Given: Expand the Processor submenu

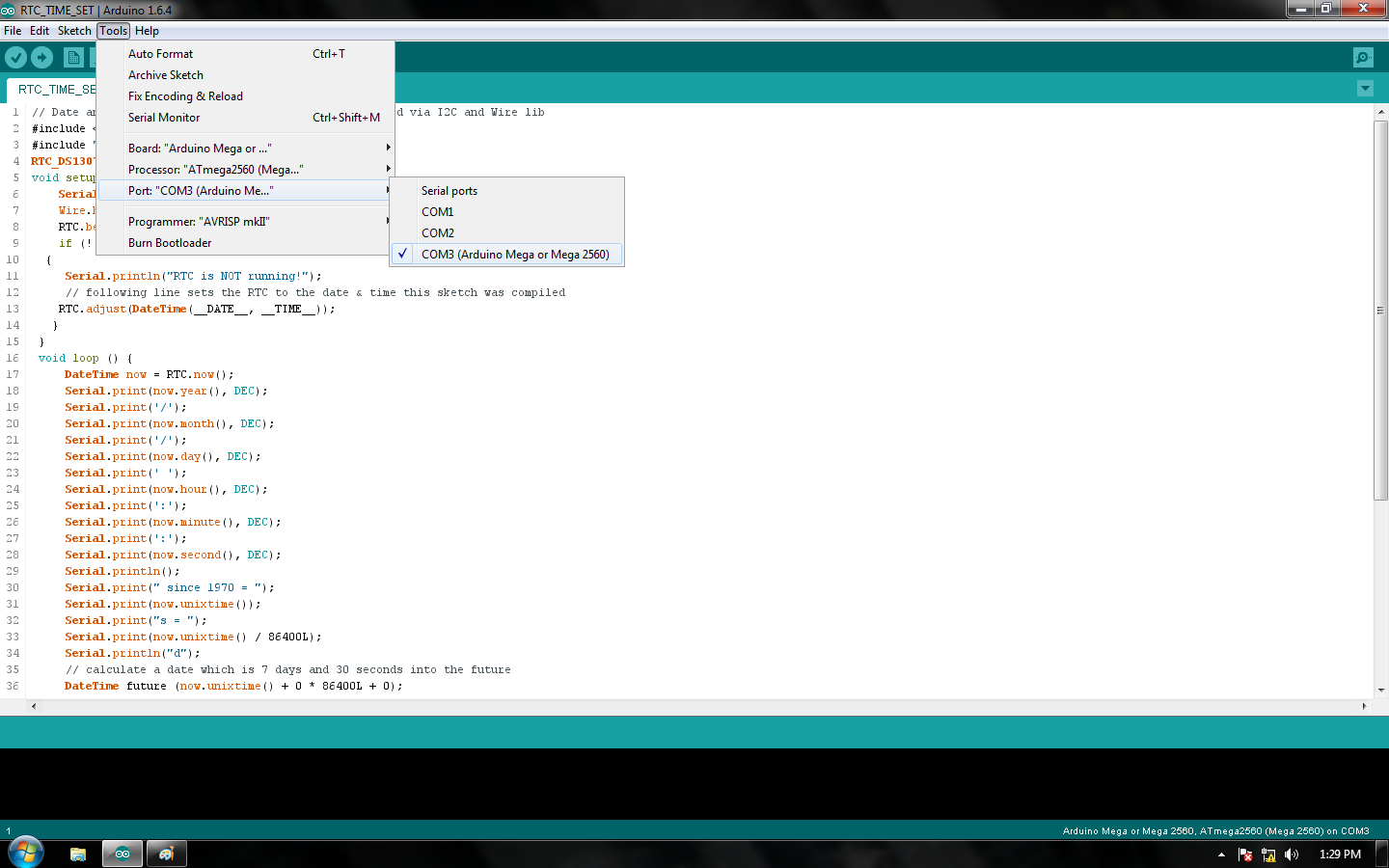Looking at the screenshot, I should coord(246,170).
